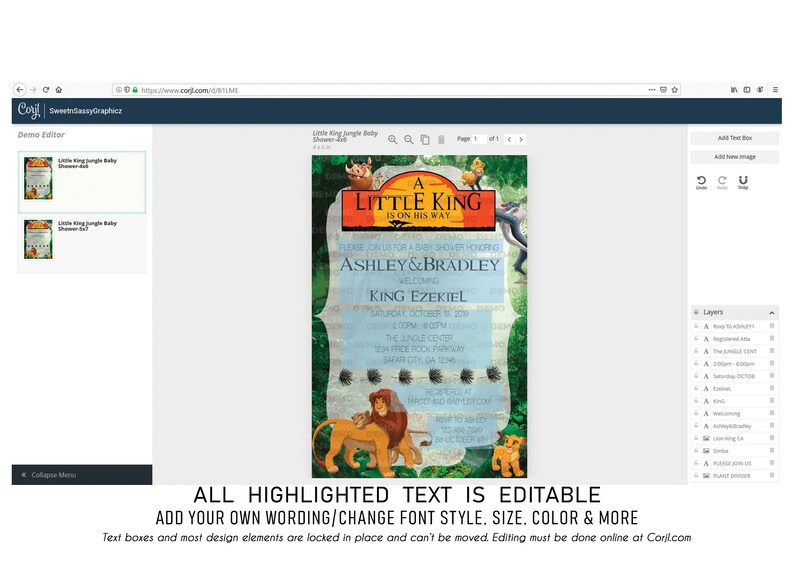Toggle the Snap magnet icon

pos(743,182)
